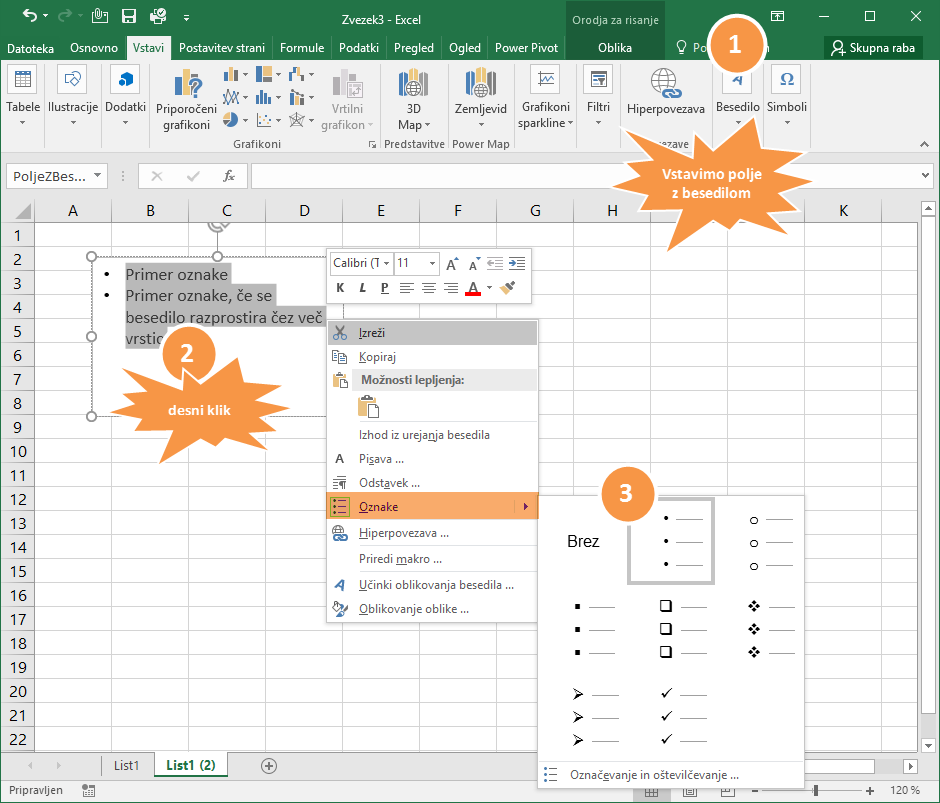Select the Brez (none) bullet option

(583, 542)
